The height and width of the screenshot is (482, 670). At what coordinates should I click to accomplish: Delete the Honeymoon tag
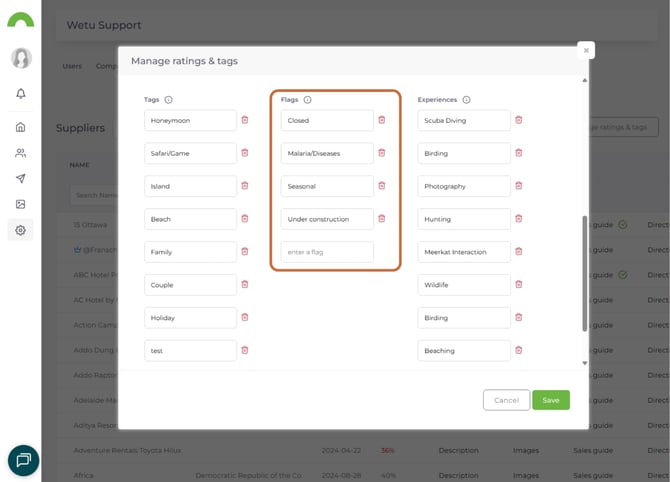(245, 120)
